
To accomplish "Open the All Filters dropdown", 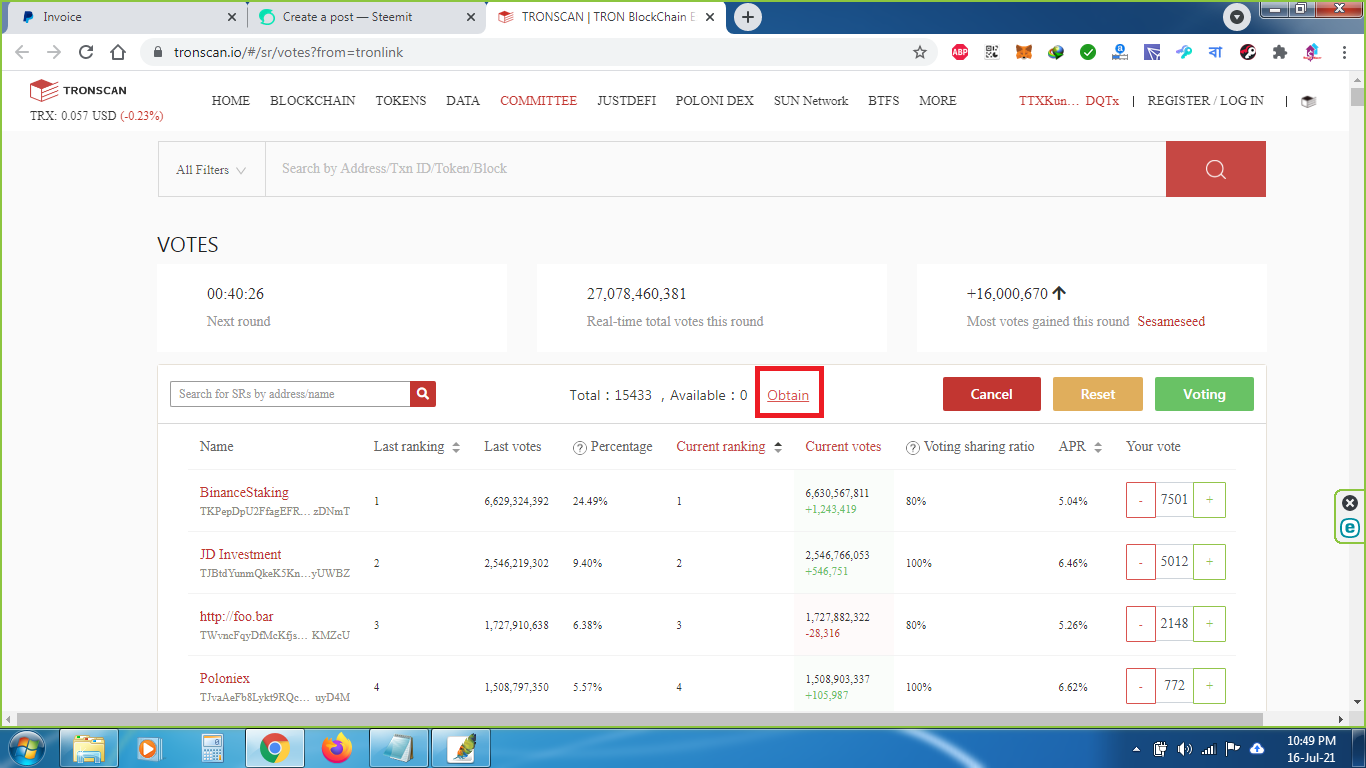I will [211, 169].
